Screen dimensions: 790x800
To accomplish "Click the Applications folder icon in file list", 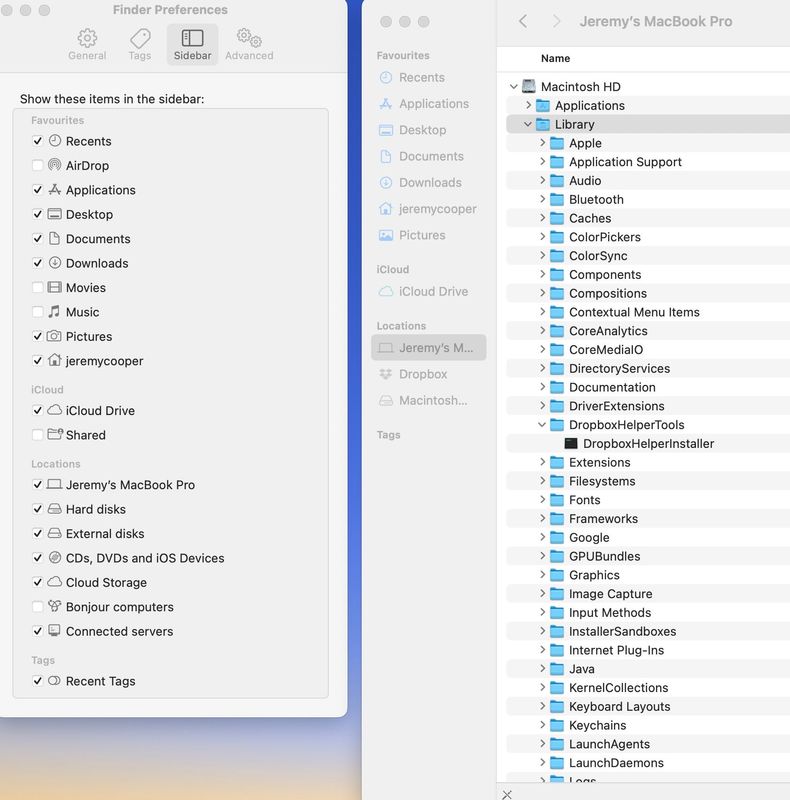I will pos(542,106).
